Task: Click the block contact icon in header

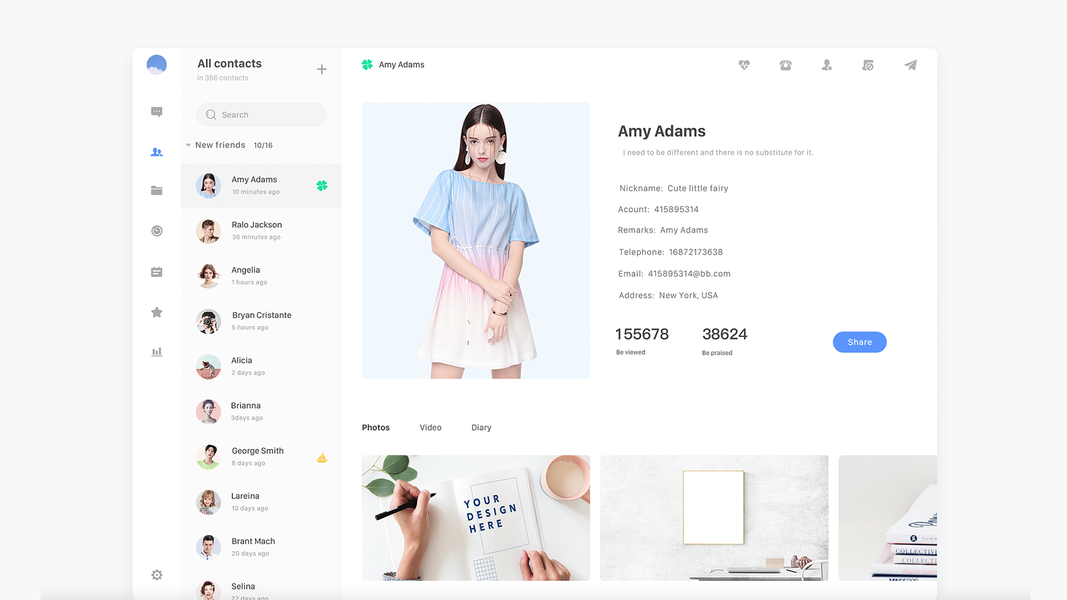Action: click(x=868, y=65)
